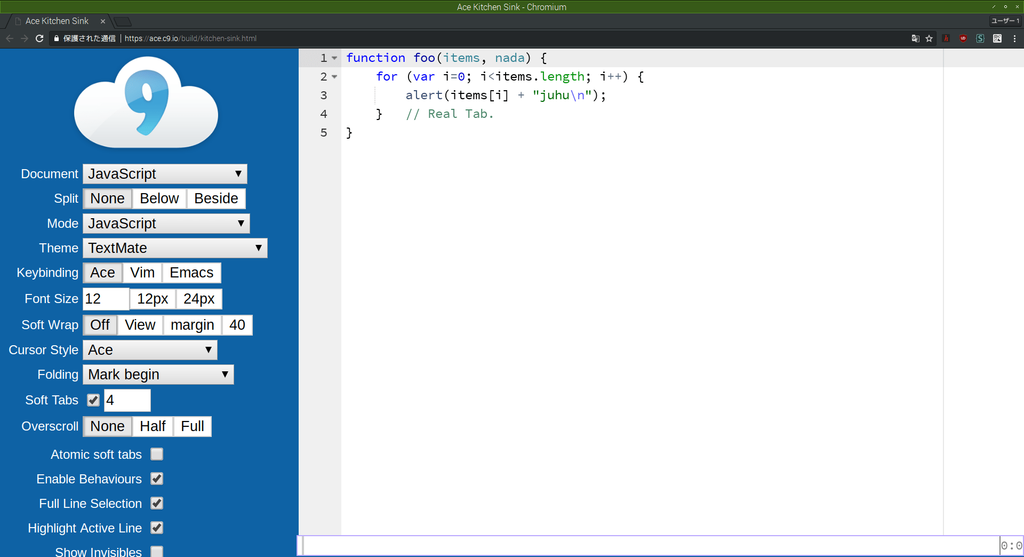Choose Ace keybinding
Viewport: 1024px width, 557px height.
(103, 273)
